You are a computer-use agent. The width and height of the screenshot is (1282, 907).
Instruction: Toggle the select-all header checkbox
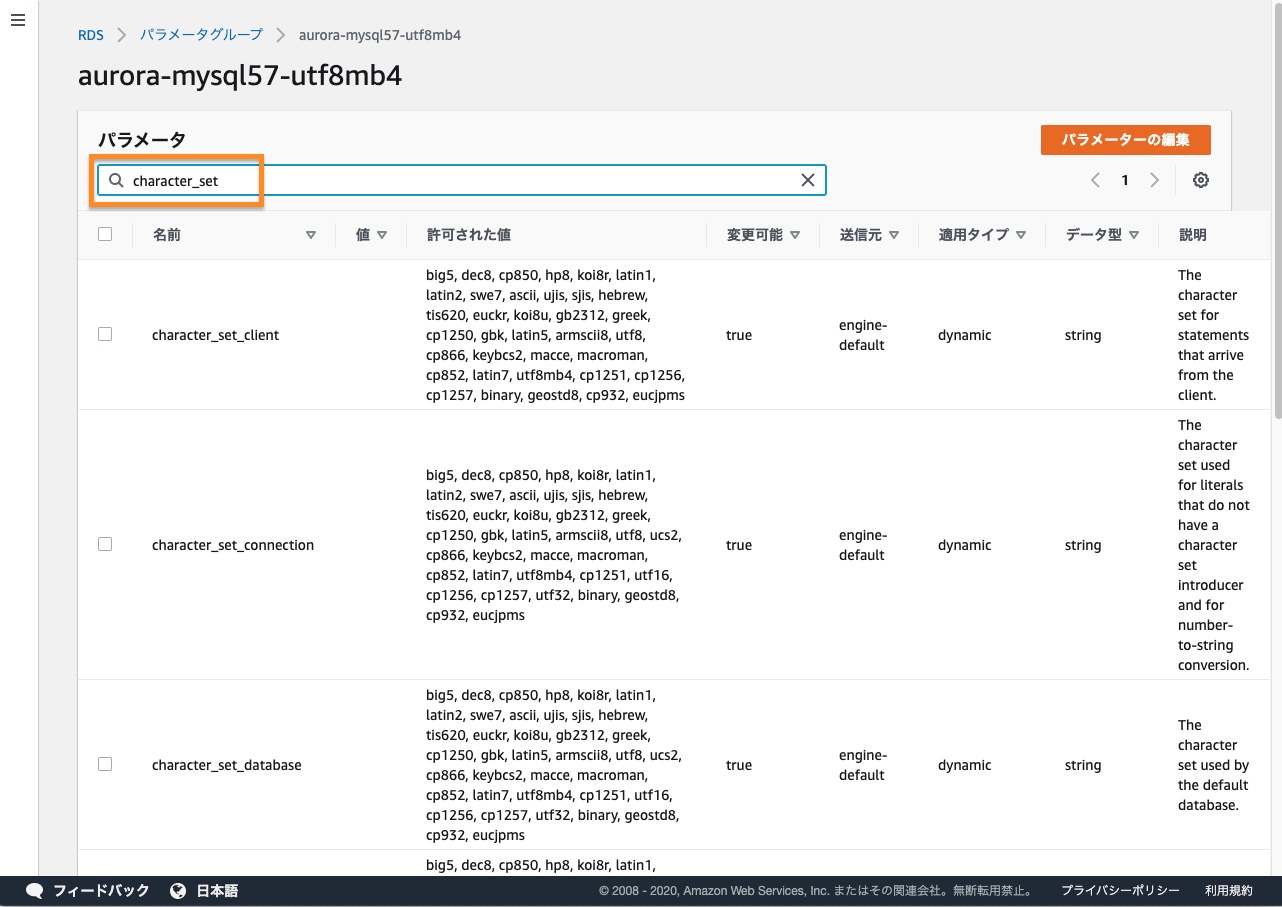pos(105,235)
